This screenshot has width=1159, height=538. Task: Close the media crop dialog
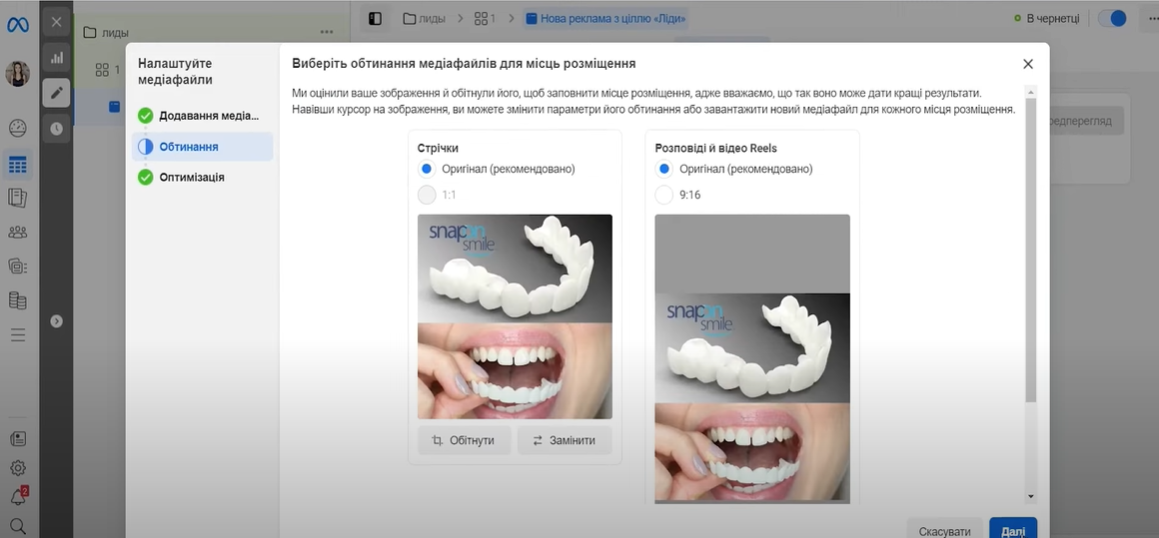[x=1027, y=64]
